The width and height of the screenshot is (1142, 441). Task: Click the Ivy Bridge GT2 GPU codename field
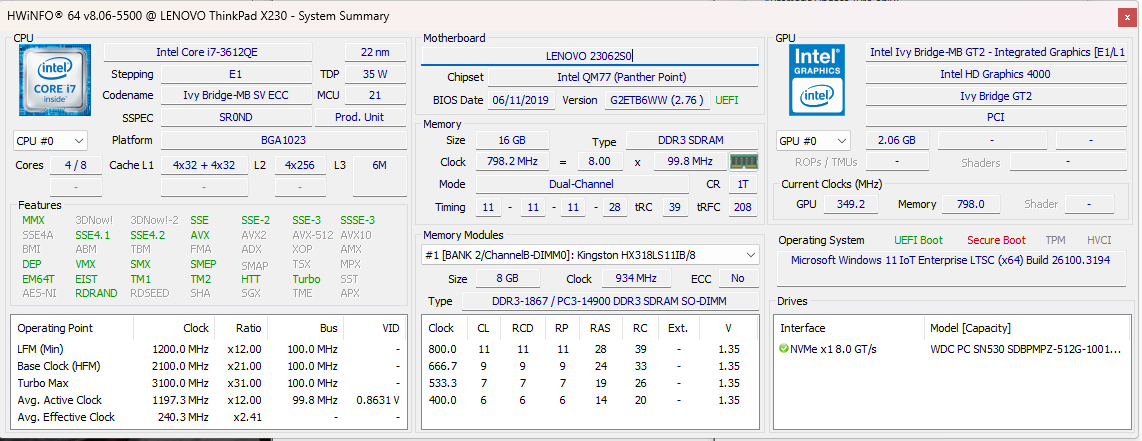[995, 96]
